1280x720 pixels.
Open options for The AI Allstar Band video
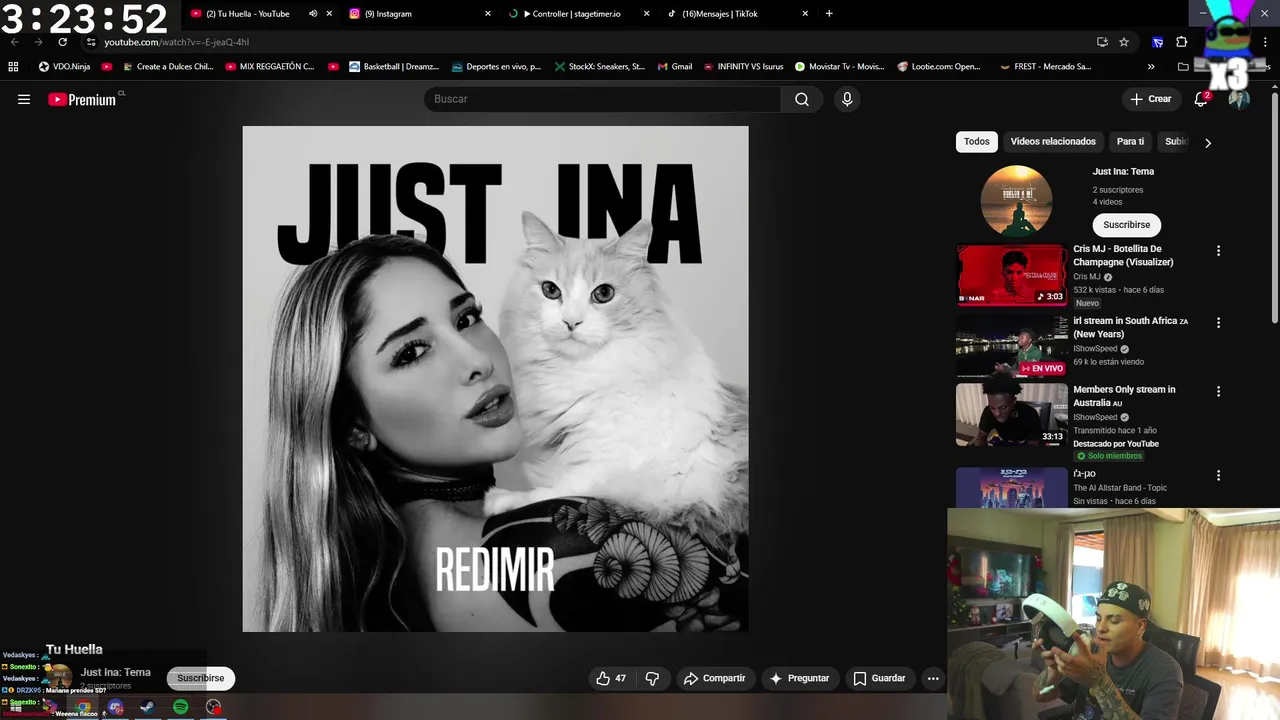(1218, 476)
